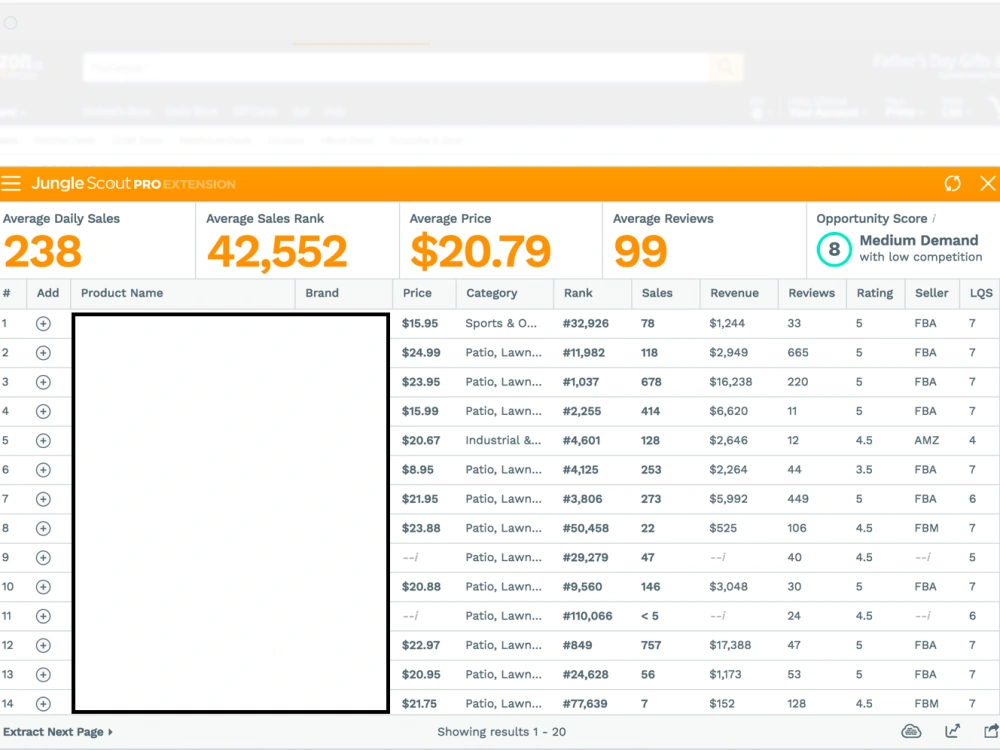Add product row 10 to tracker

(x=43, y=587)
